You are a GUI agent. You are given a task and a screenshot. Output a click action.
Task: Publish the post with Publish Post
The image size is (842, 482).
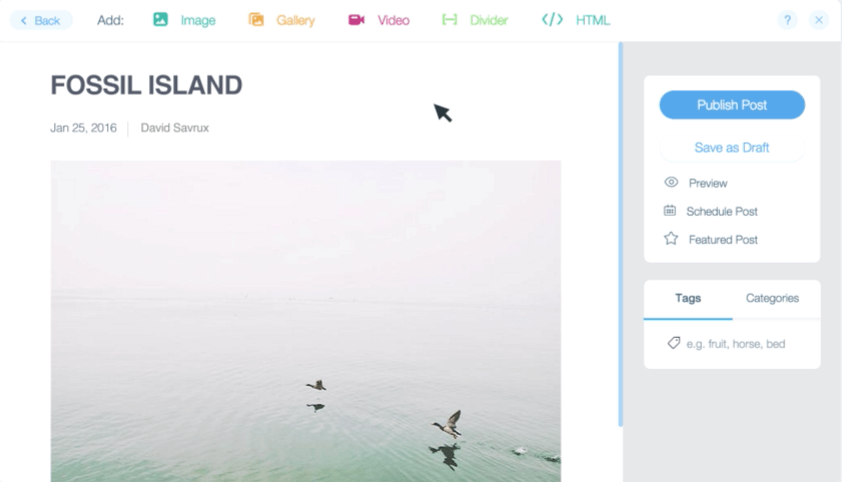[x=732, y=105]
